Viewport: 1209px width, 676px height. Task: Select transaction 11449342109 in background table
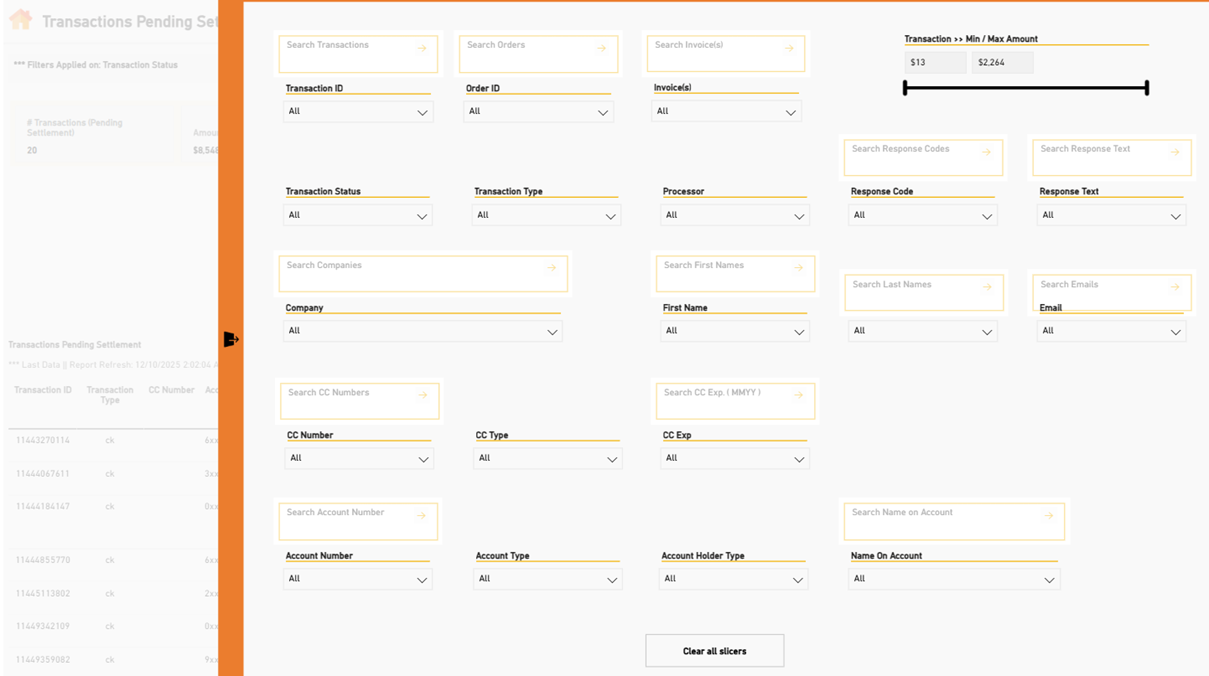(x=43, y=627)
